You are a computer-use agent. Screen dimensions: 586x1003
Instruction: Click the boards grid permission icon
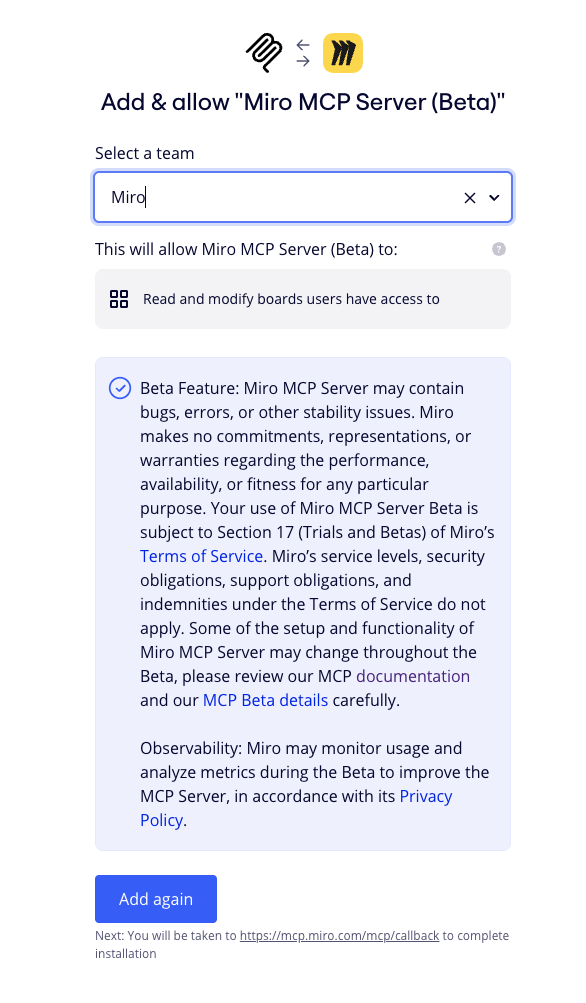[x=119, y=298]
